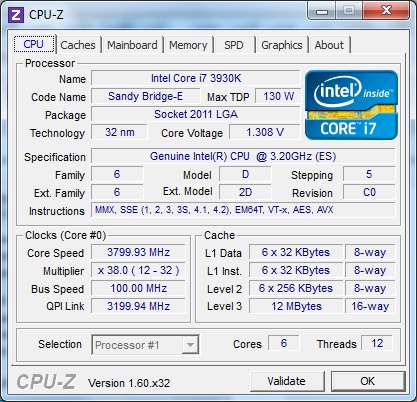Open the Mainboard tab
This screenshot has width=417, height=402.
point(132,45)
